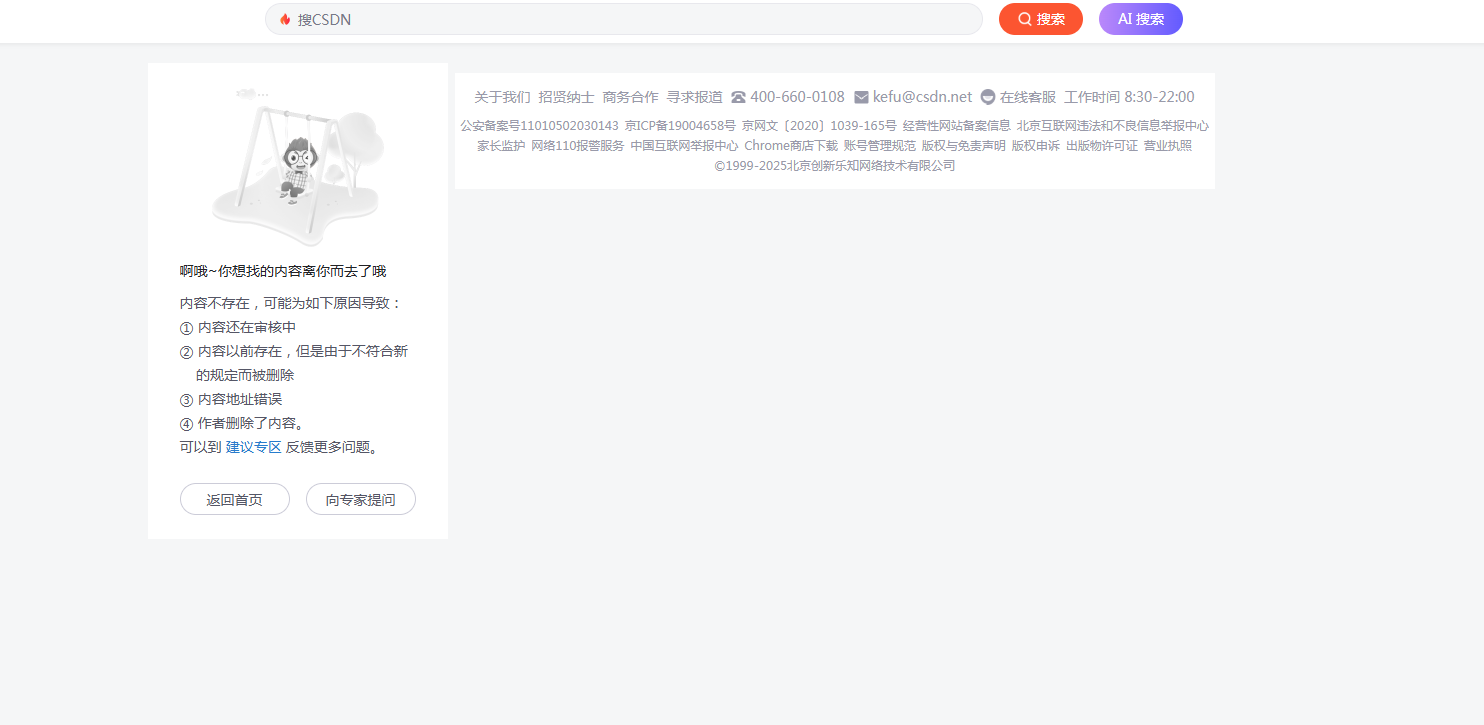Click the swing cartoon illustration
The width and height of the screenshot is (1484, 725).
pyautogui.click(x=297, y=167)
